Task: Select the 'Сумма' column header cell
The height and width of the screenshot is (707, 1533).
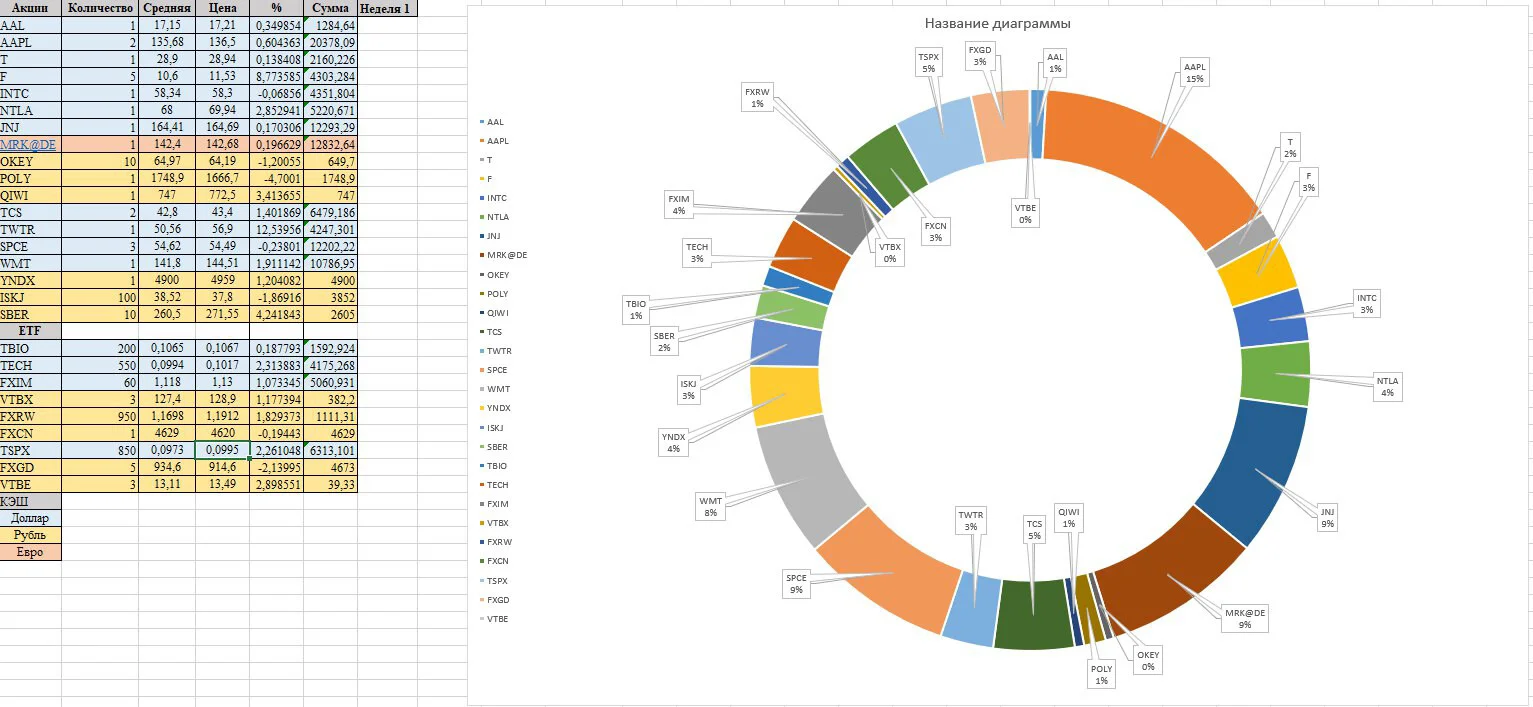Action: pos(330,8)
